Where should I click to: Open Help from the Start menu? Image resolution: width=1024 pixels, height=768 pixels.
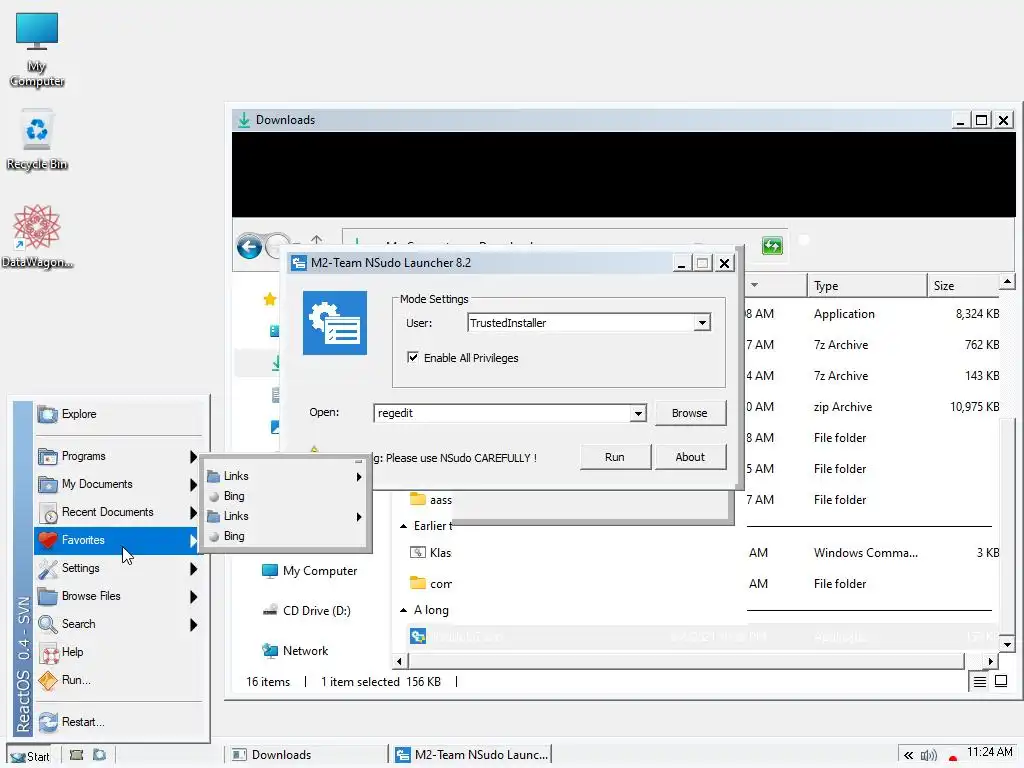(119, 652)
